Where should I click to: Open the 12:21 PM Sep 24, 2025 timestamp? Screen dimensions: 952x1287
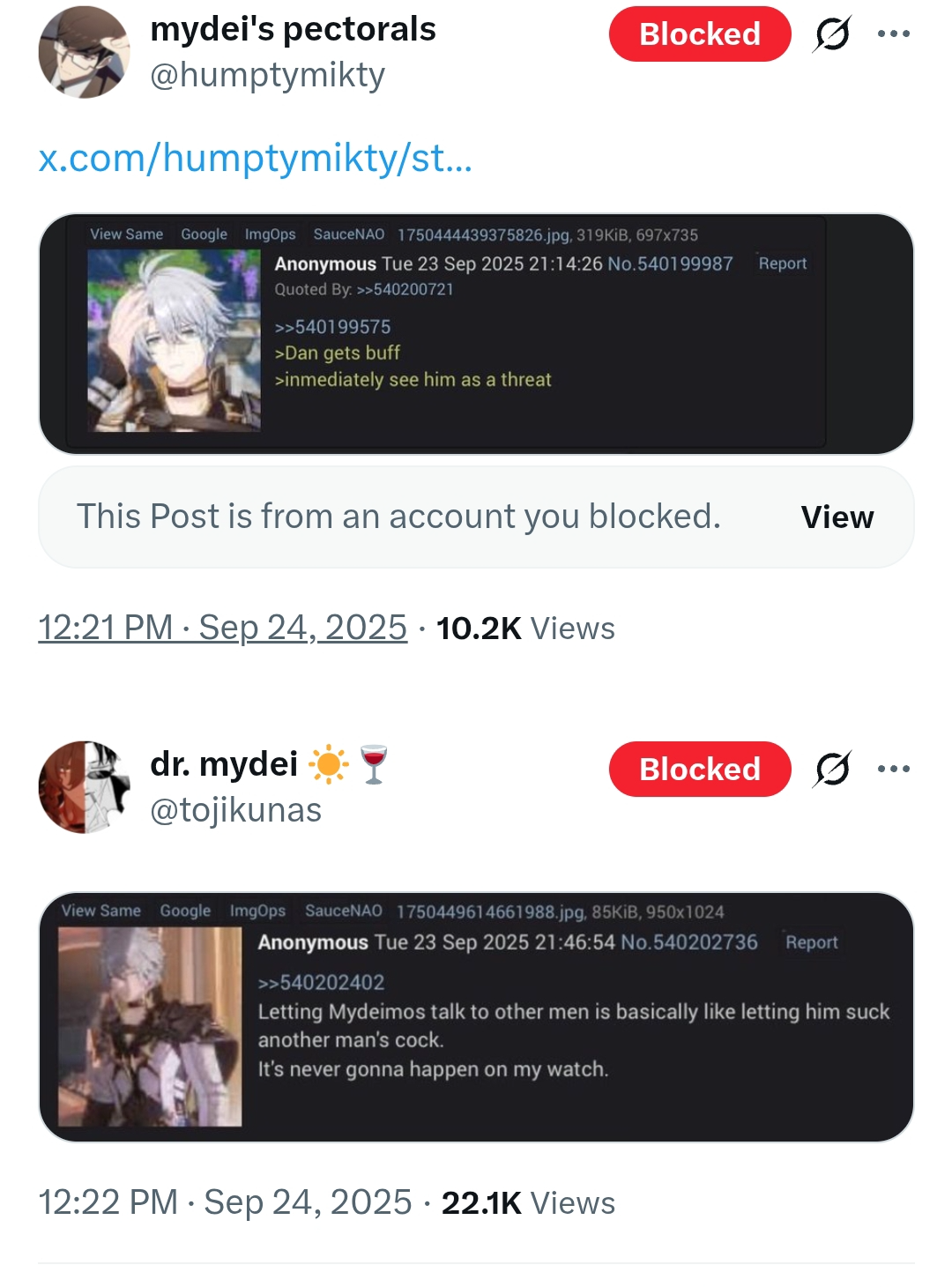(222, 628)
